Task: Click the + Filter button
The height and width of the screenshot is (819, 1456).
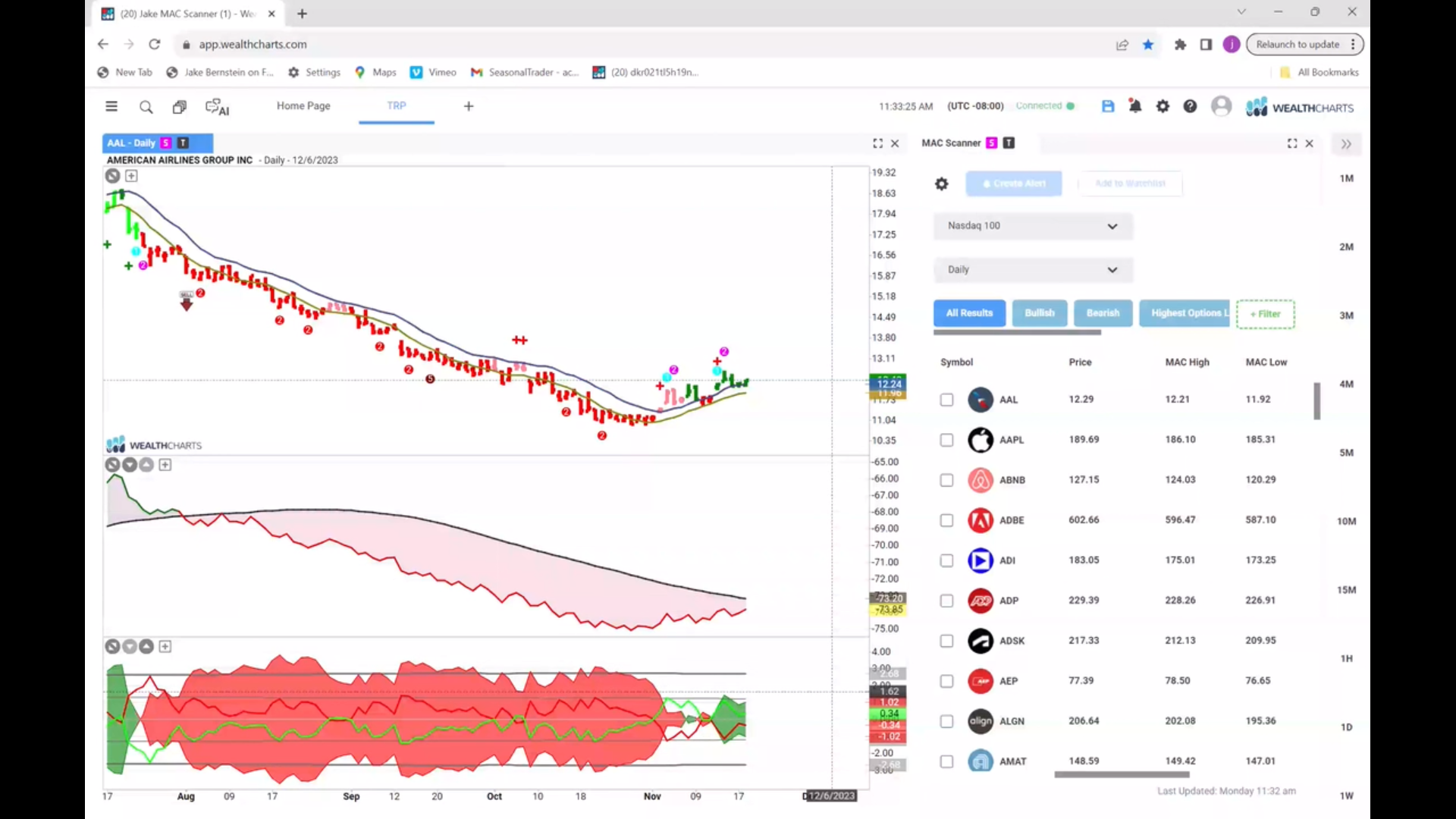Action: point(1265,314)
